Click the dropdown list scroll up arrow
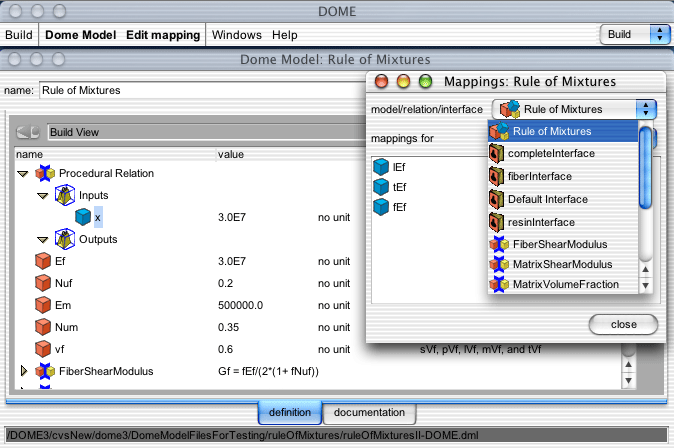 pos(645,270)
